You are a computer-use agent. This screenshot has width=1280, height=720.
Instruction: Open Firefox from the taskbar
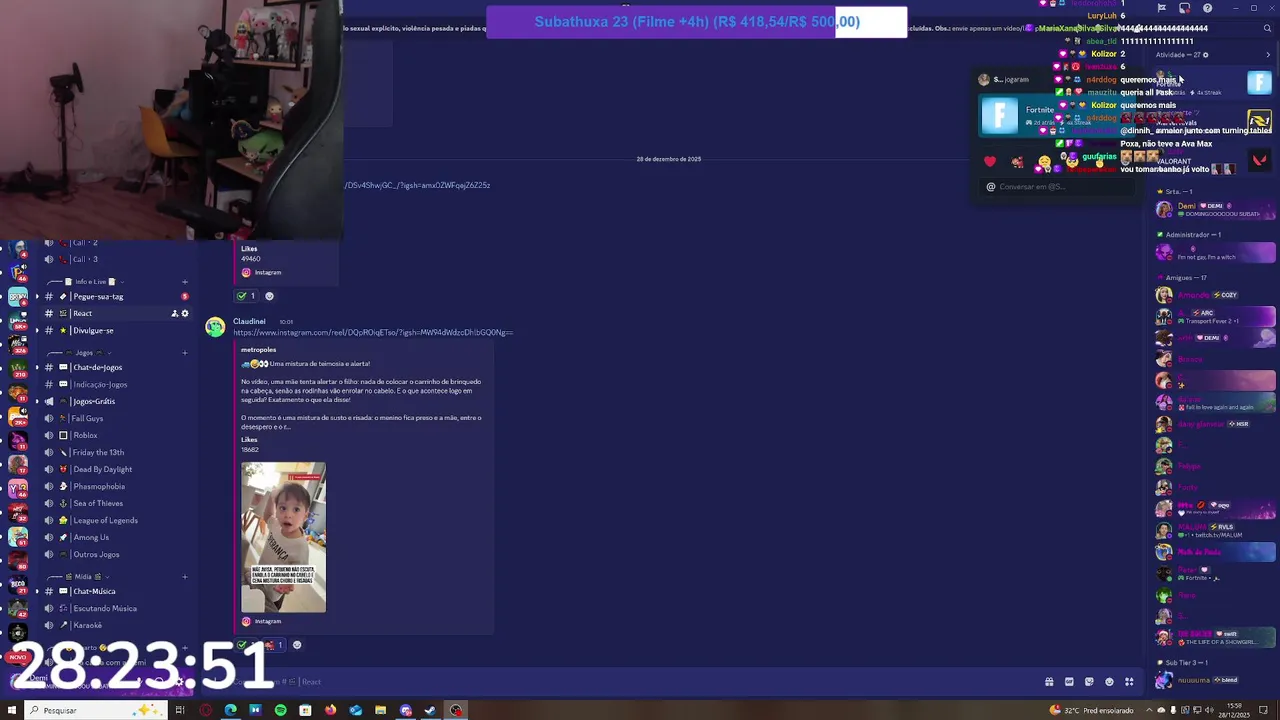pos(330,710)
